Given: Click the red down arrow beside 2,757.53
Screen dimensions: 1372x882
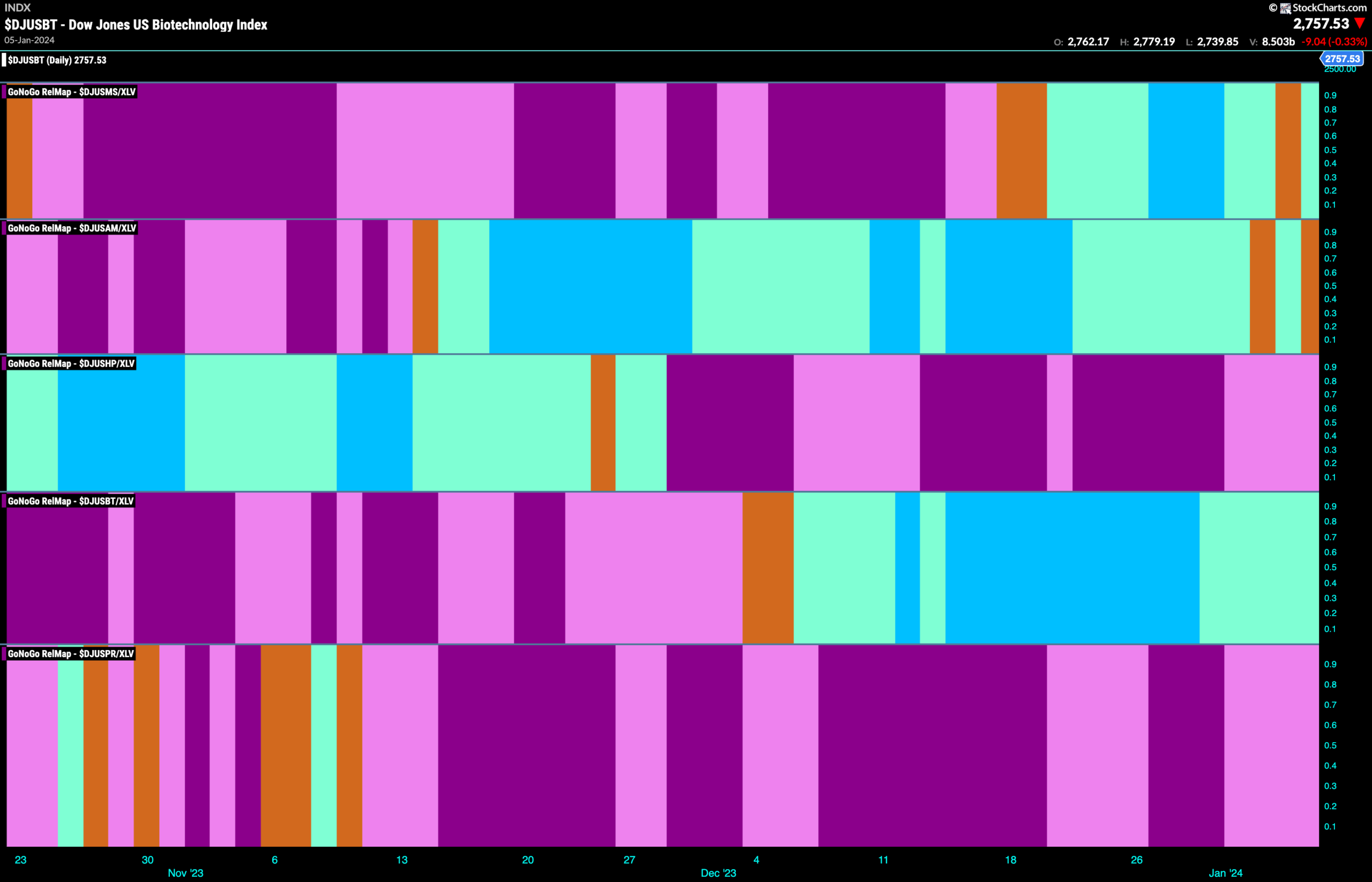Looking at the screenshot, I should (1360, 24).
